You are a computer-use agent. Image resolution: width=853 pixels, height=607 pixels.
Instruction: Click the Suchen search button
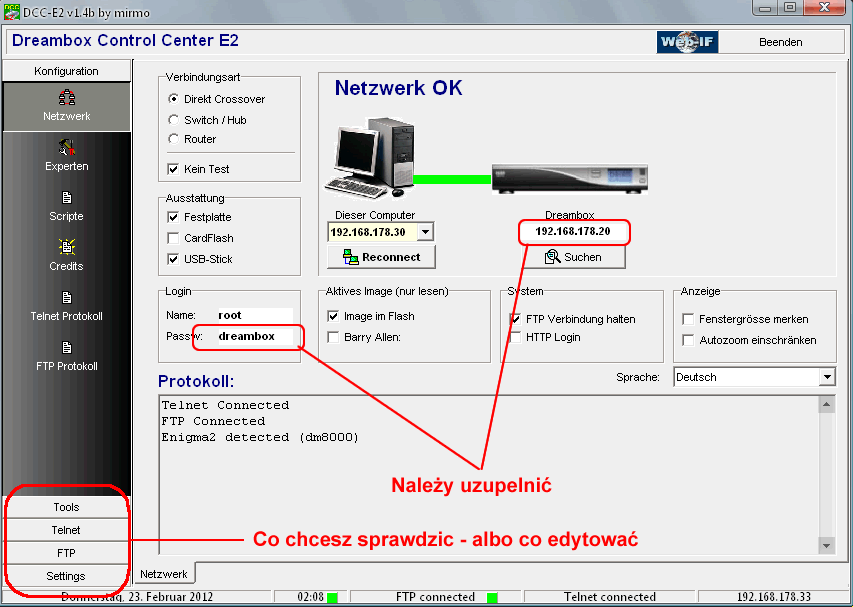pos(573,257)
